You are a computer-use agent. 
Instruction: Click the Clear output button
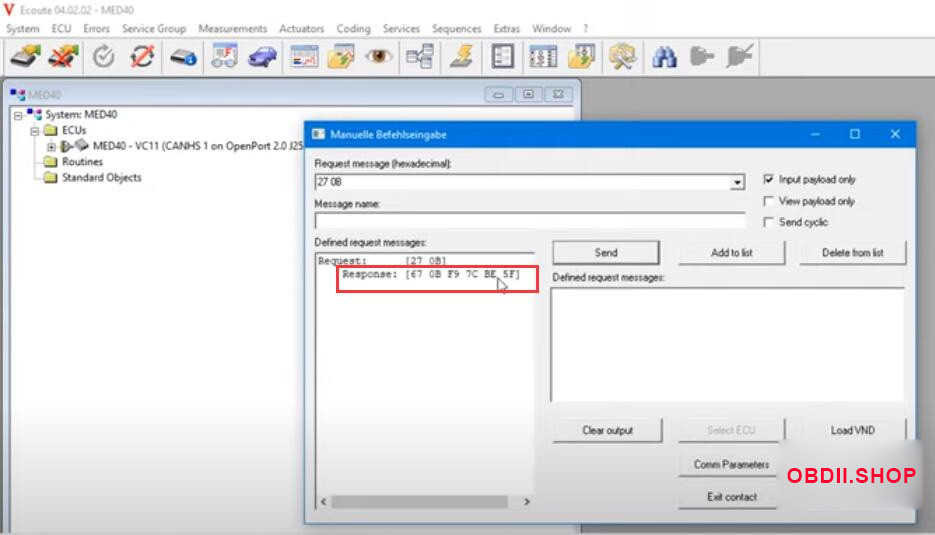[607, 431]
